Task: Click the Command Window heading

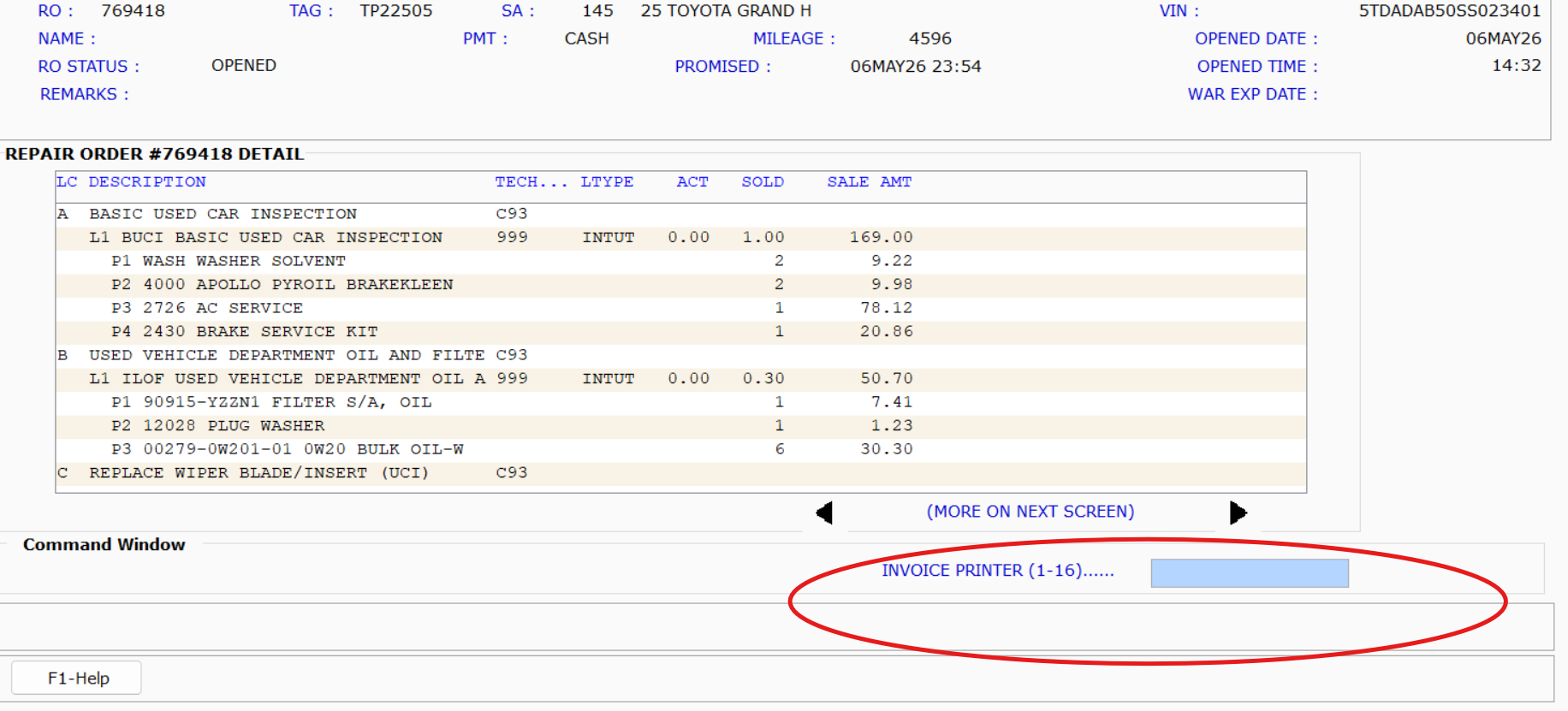Action: coord(104,545)
